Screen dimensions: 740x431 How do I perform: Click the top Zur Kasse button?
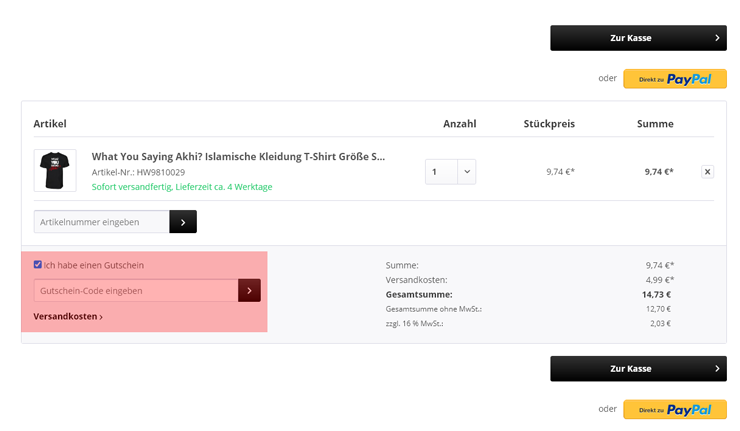[x=638, y=38]
